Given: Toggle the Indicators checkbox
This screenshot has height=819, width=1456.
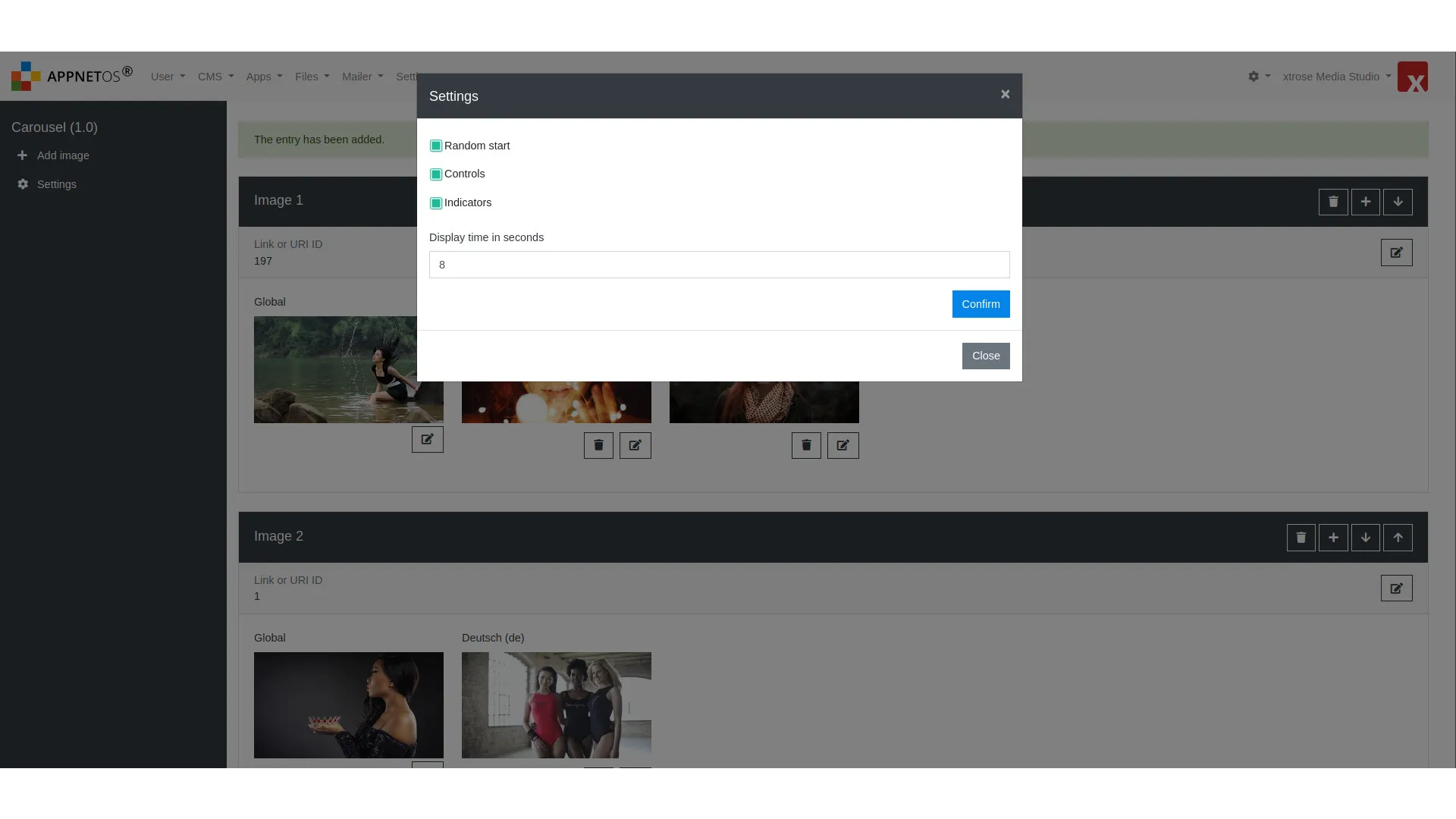Looking at the screenshot, I should (435, 202).
